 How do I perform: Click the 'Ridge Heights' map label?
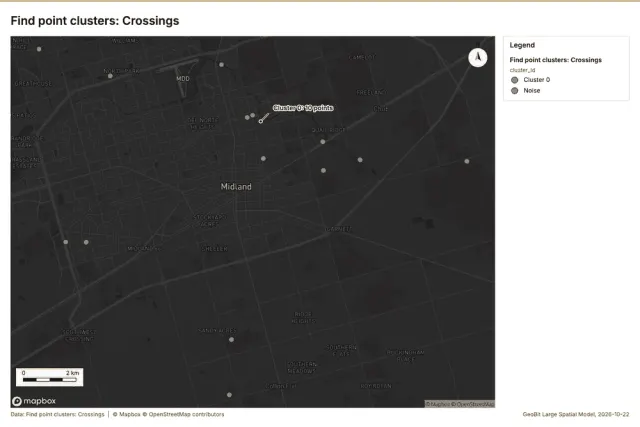(x=303, y=318)
